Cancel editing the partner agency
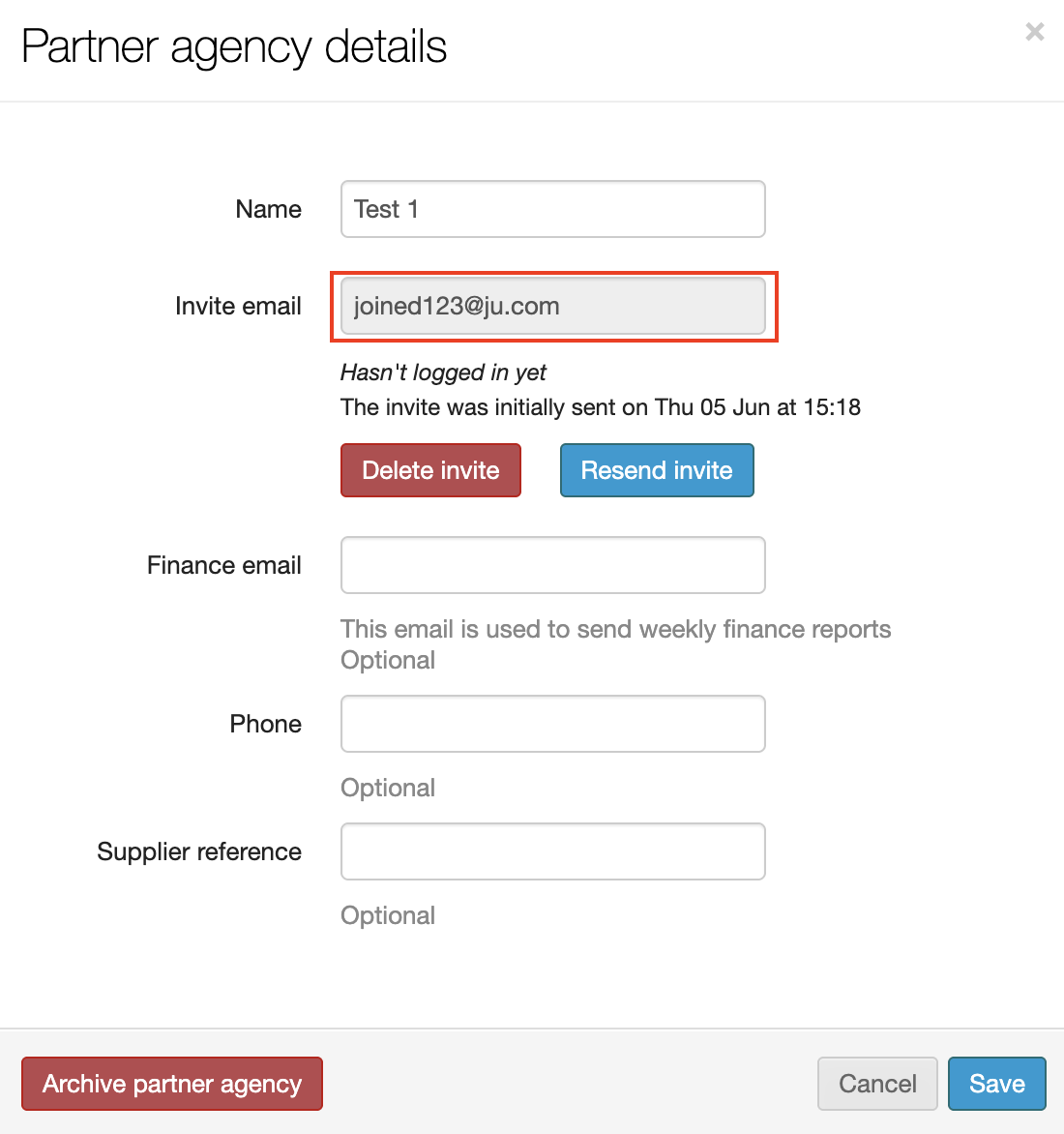 tap(876, 1084)
